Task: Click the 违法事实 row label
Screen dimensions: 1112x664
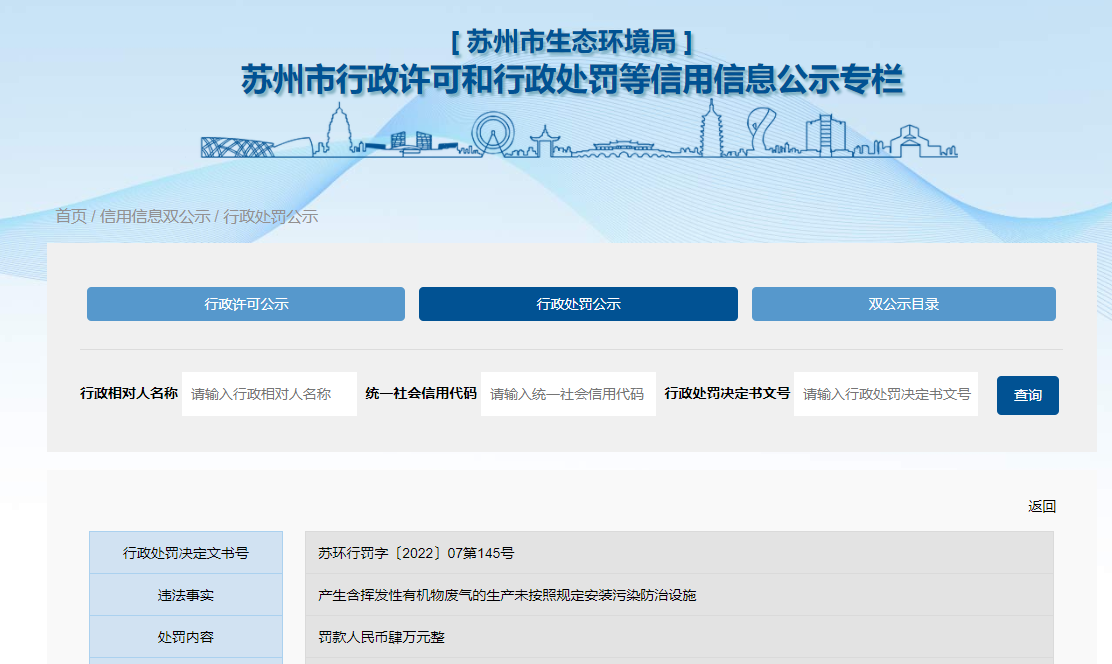Action: click(x=186, y=595)
